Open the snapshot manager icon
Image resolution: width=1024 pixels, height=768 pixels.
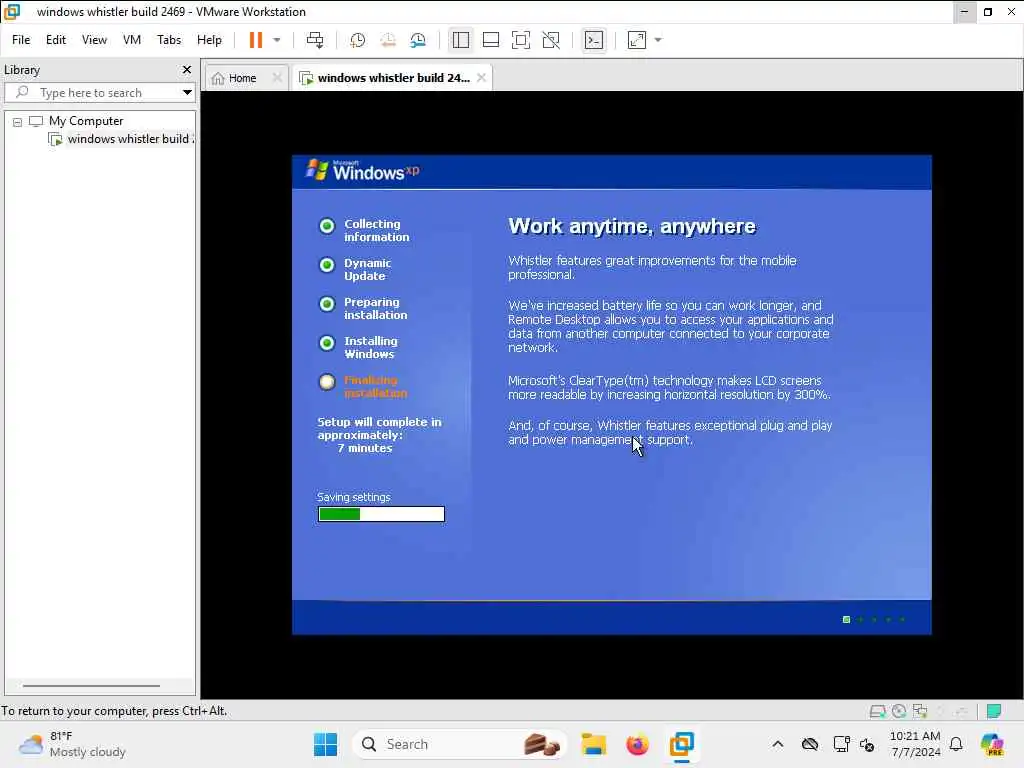(x=418, y=40)
